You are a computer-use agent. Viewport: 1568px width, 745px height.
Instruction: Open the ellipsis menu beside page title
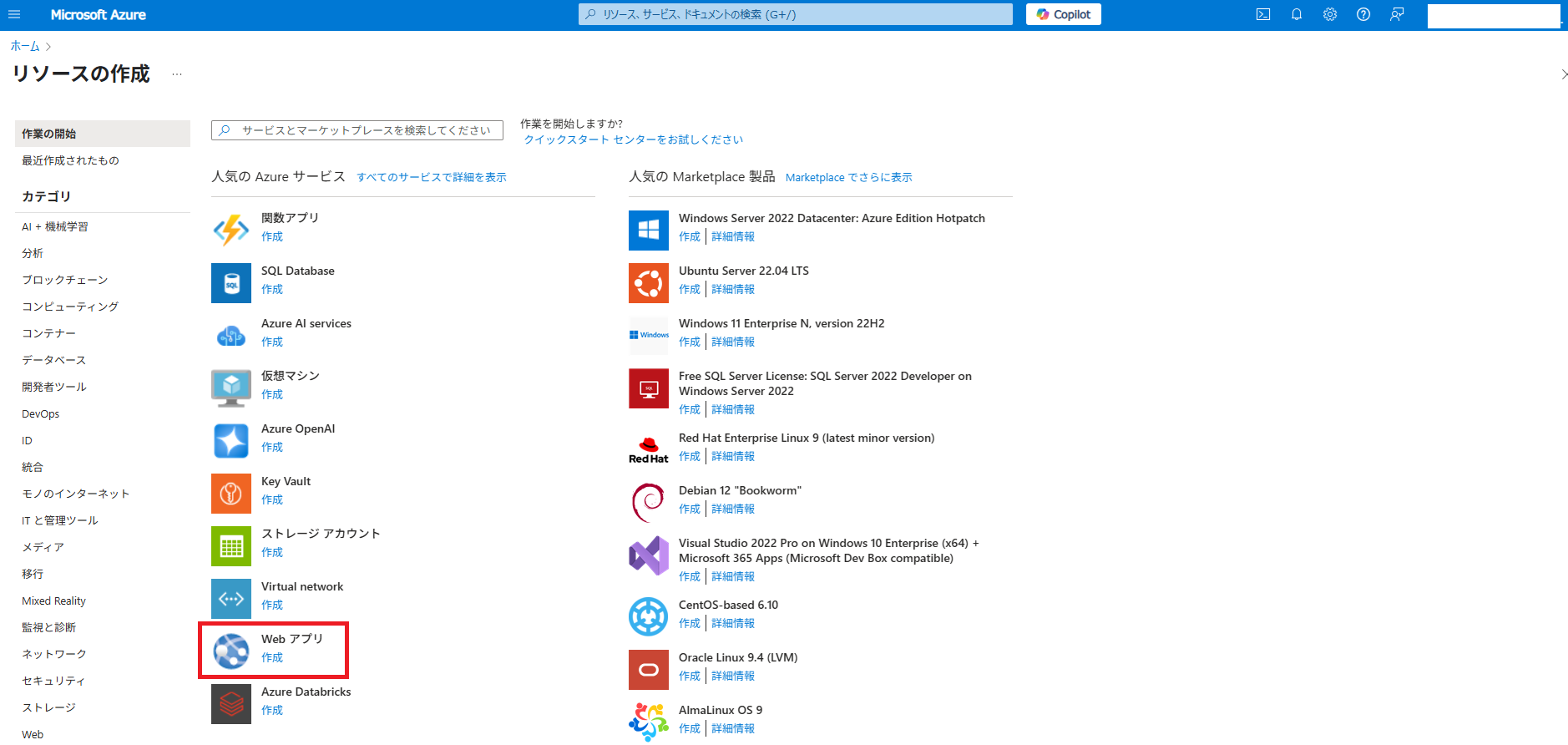[x=177, y=74]
